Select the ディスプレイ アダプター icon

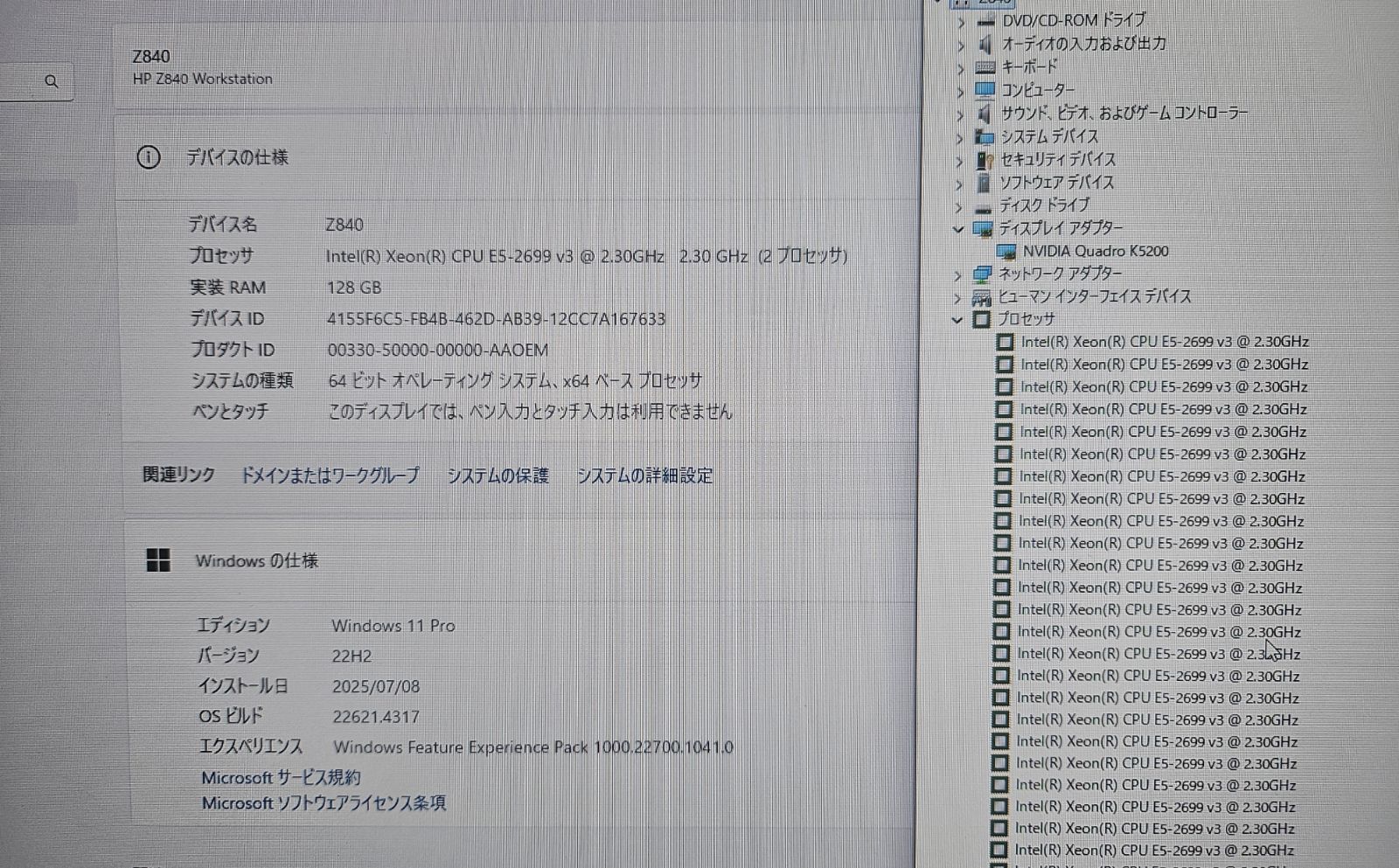coord(983,229)
